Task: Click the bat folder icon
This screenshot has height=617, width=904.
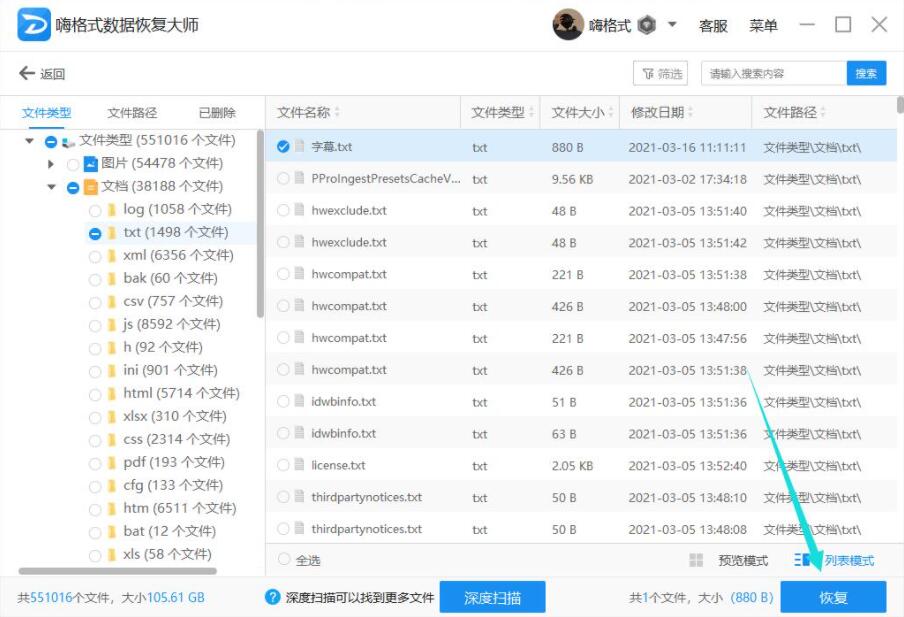Action: tap(112, 532)
